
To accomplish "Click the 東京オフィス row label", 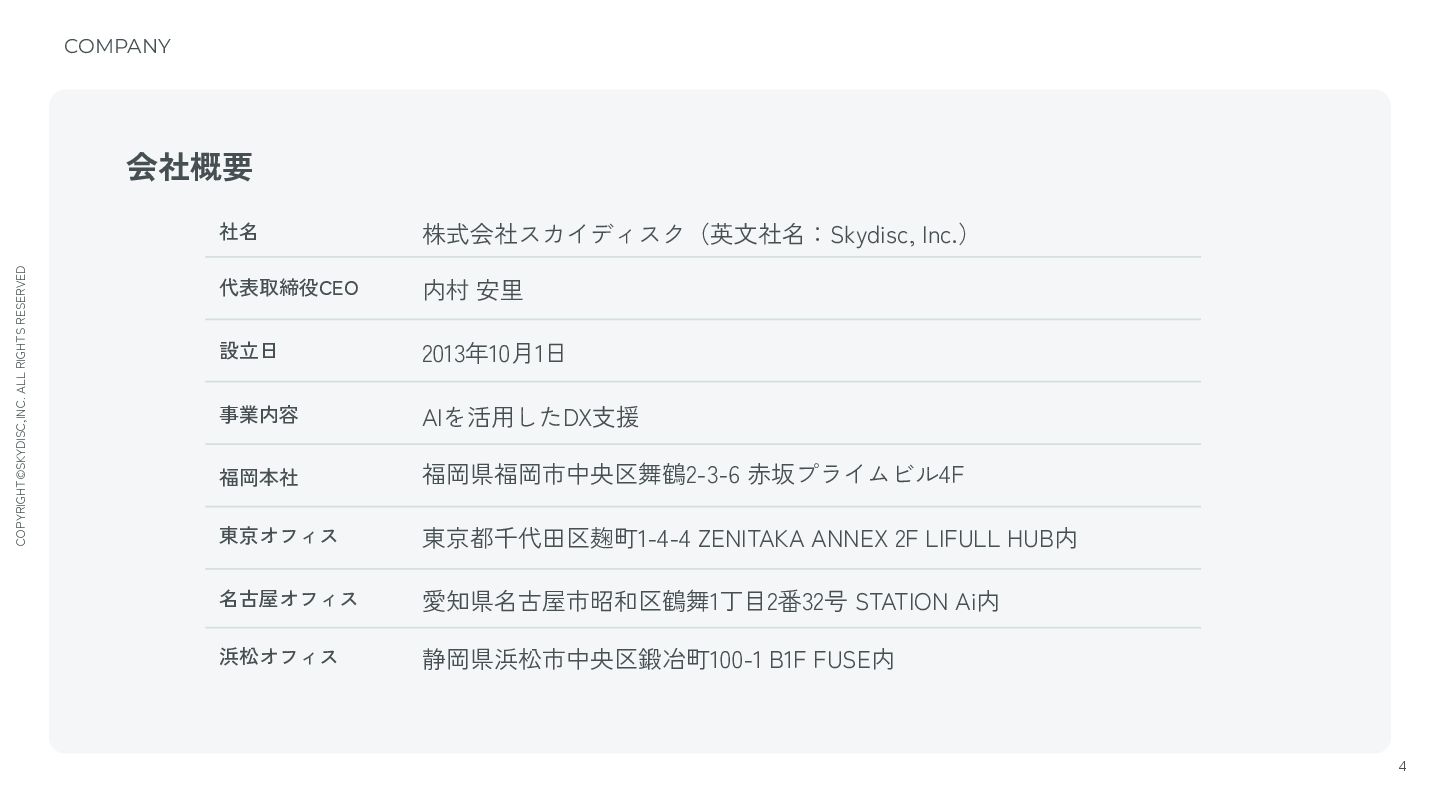I will [279, 536].
